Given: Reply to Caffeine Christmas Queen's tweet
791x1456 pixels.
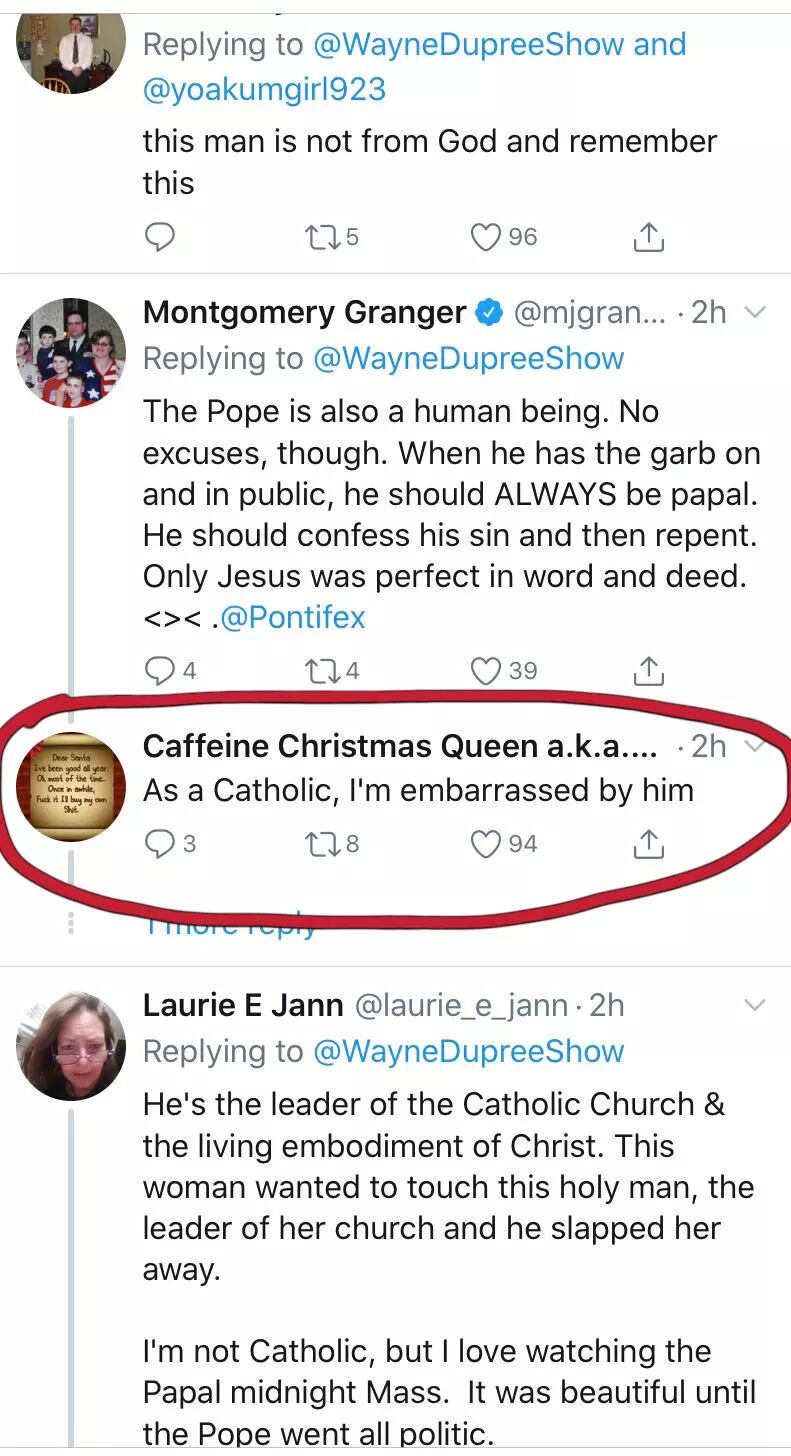Looking at the screenshot, I should (160, 845).
